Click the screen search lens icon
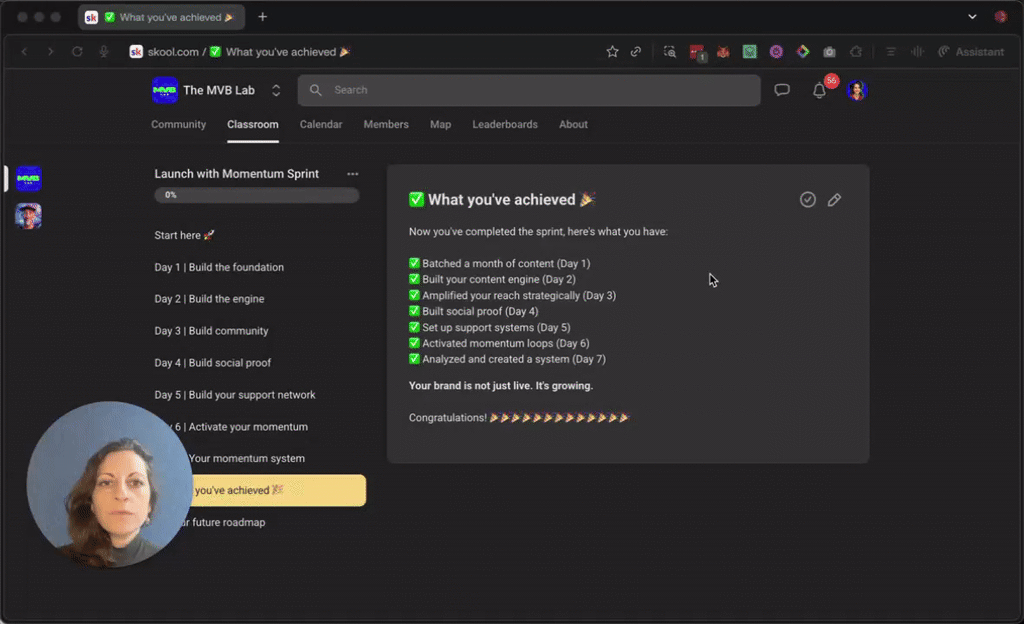1024x624 pixels. click(669, 52)
